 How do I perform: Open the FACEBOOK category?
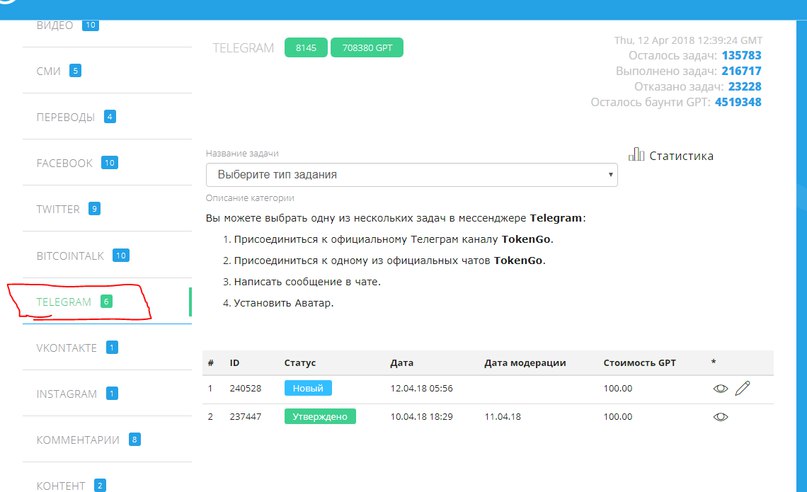click(x=64, y=163)
